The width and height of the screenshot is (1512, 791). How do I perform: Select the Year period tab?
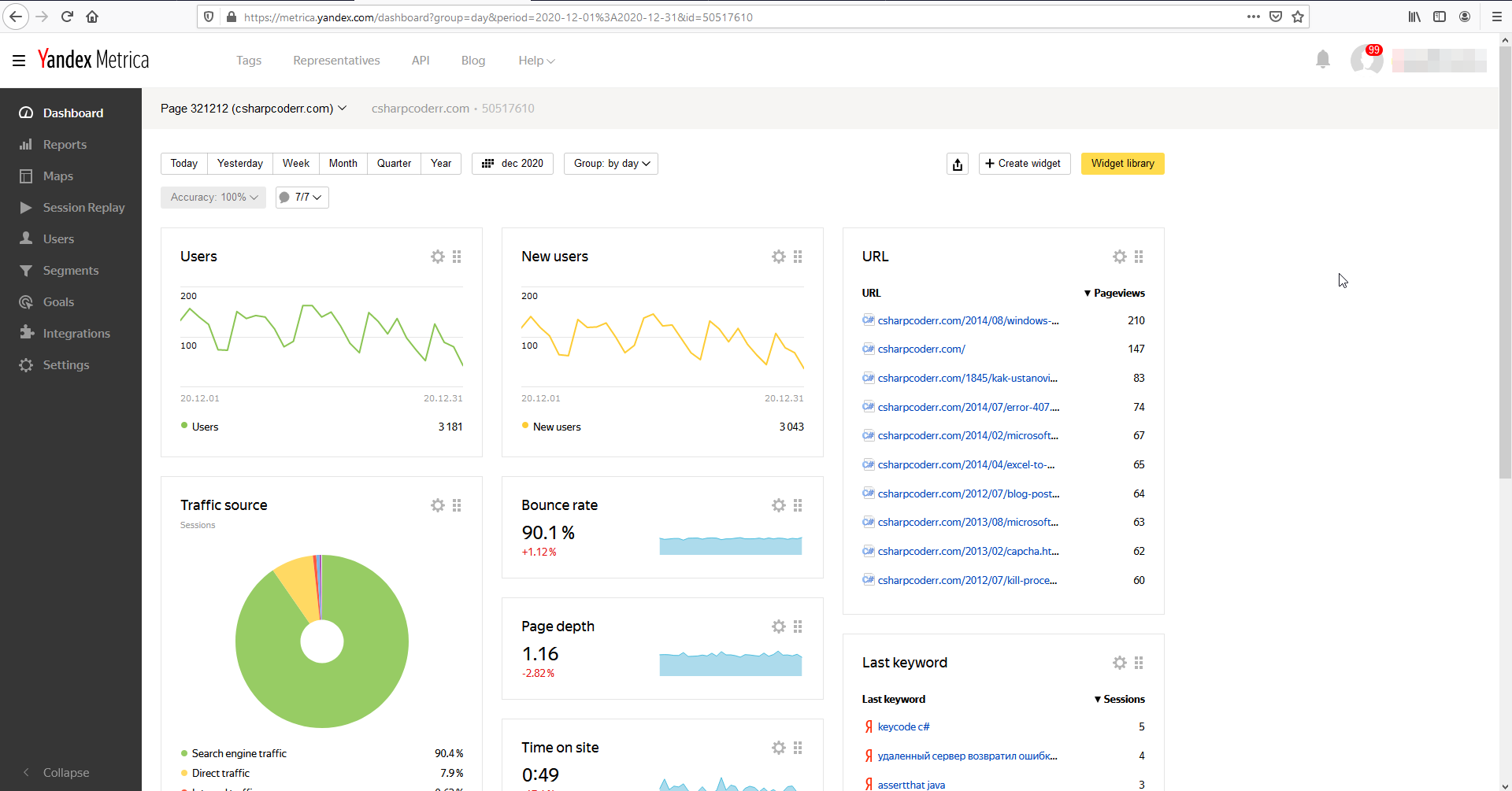pos(441,164)
